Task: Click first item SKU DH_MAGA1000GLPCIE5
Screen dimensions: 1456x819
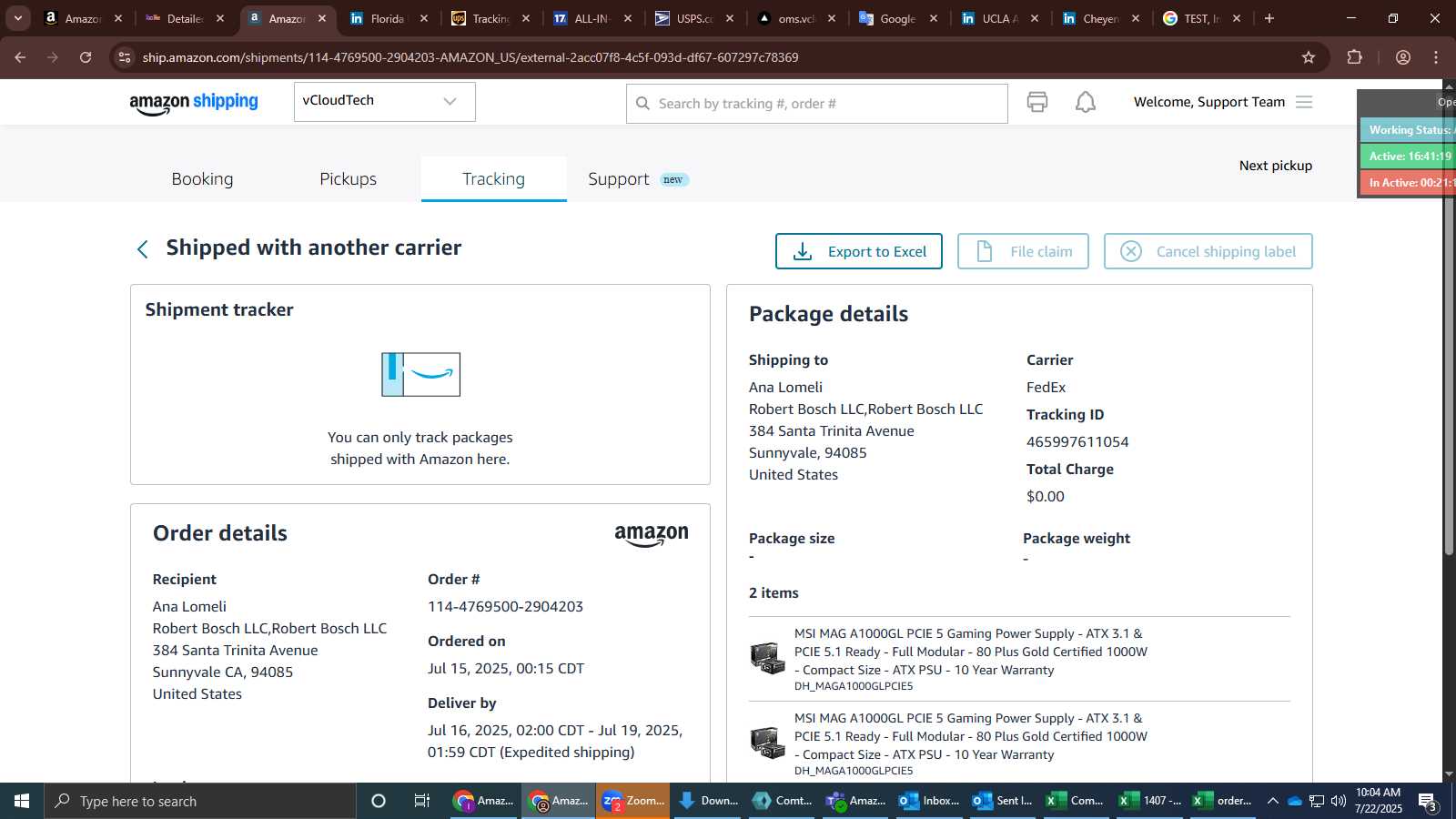Action: (854, 686)
